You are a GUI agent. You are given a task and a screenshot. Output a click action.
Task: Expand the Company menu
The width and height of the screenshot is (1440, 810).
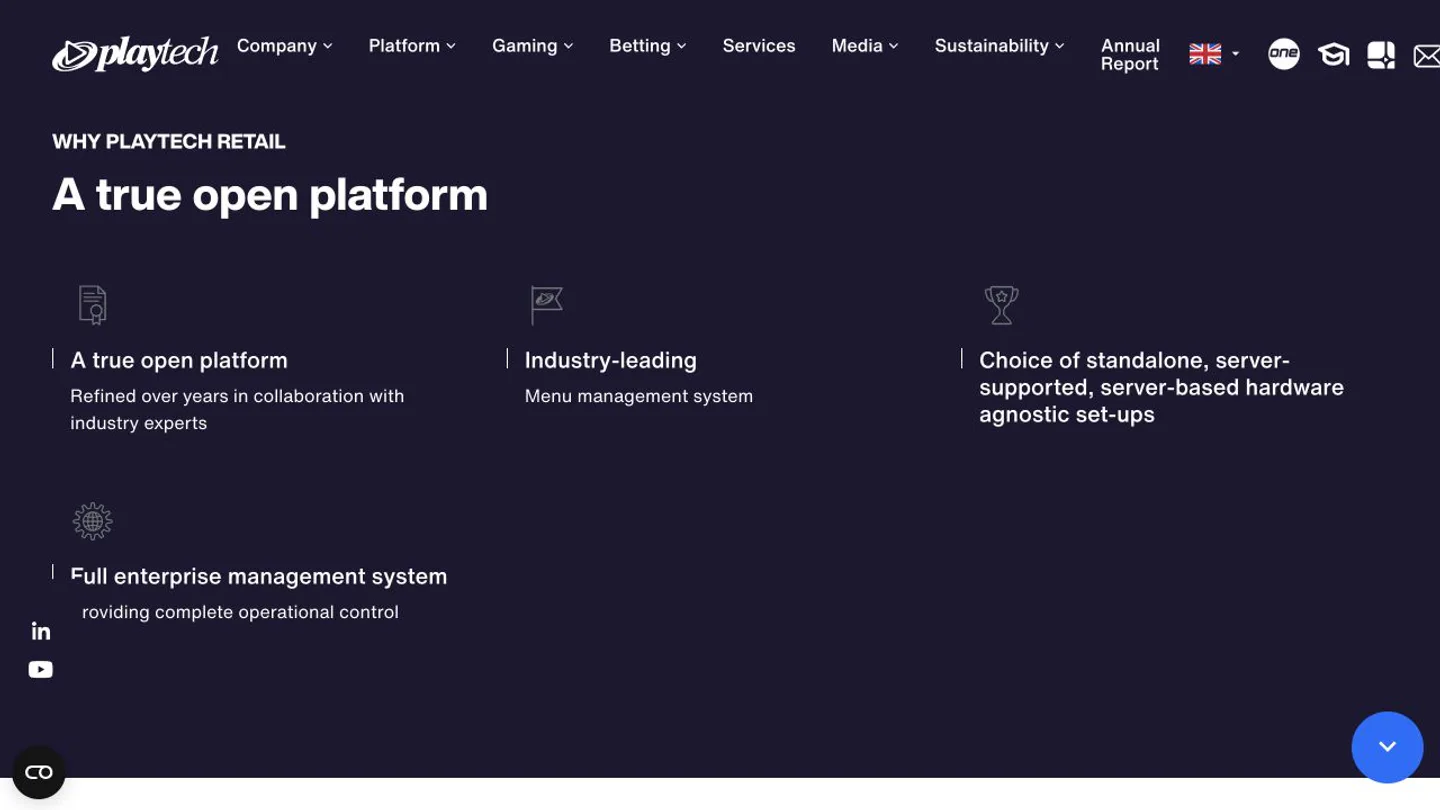click(285, 46)
